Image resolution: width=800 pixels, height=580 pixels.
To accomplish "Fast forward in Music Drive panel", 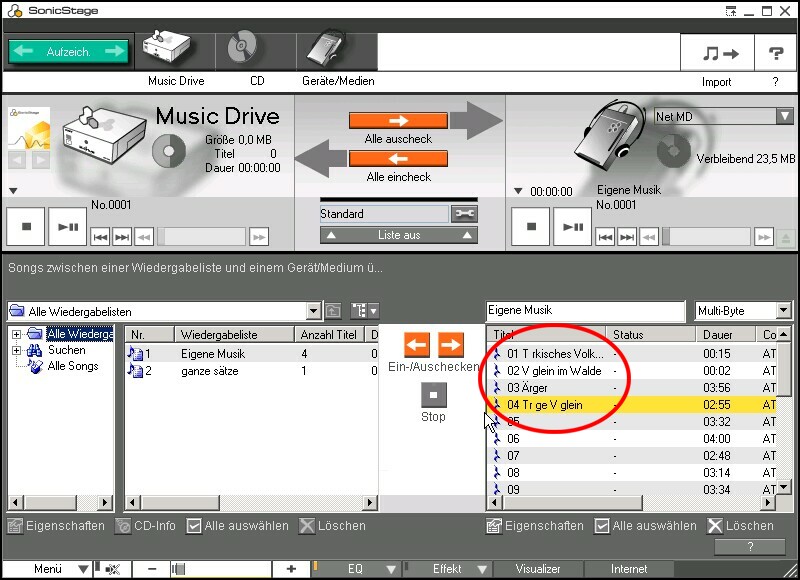I will pyautogui.click(x=259, y=237).
